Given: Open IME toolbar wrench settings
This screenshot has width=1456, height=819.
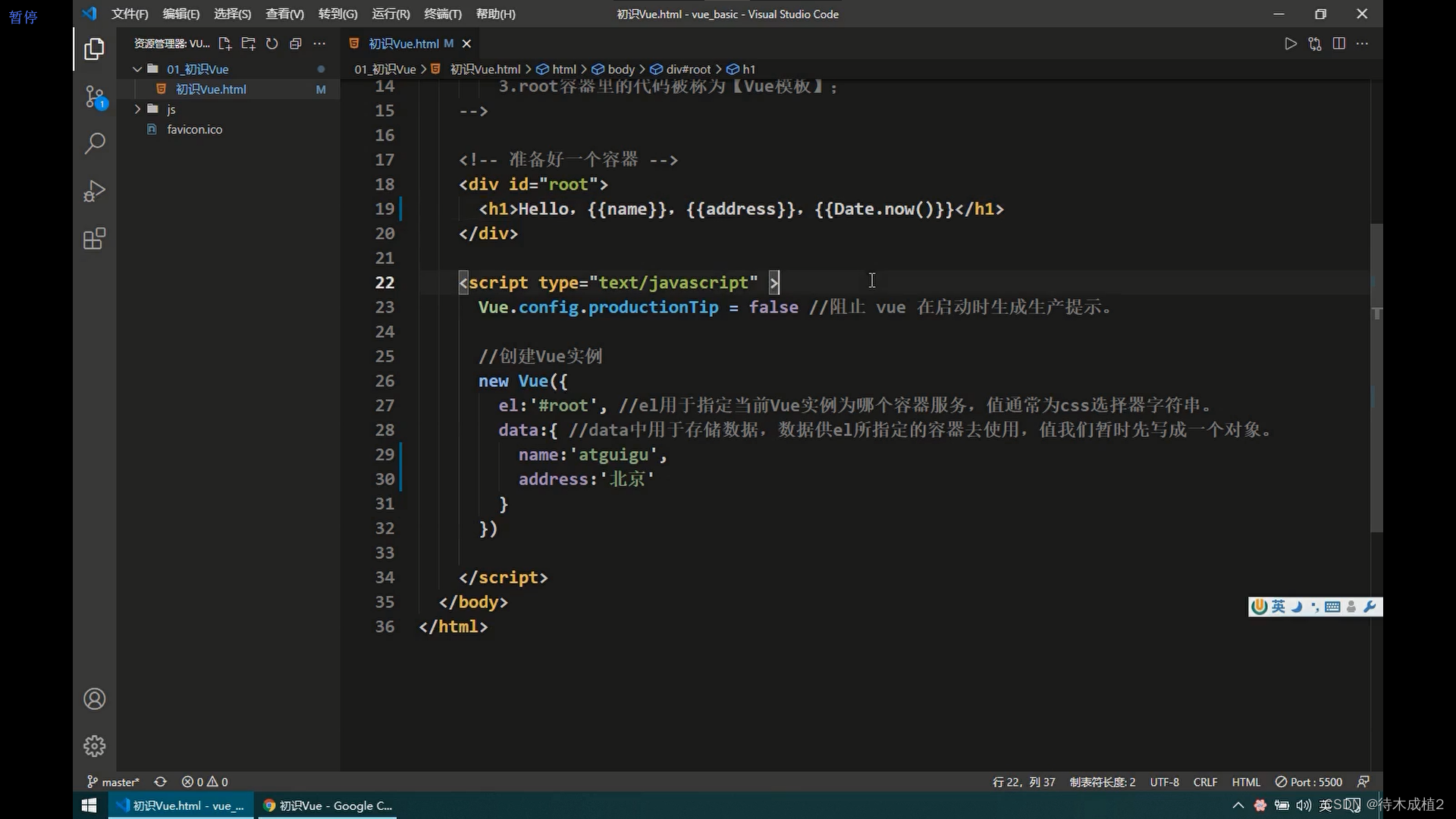Looking at the screenshot, I should click(x=1370, y=607).
